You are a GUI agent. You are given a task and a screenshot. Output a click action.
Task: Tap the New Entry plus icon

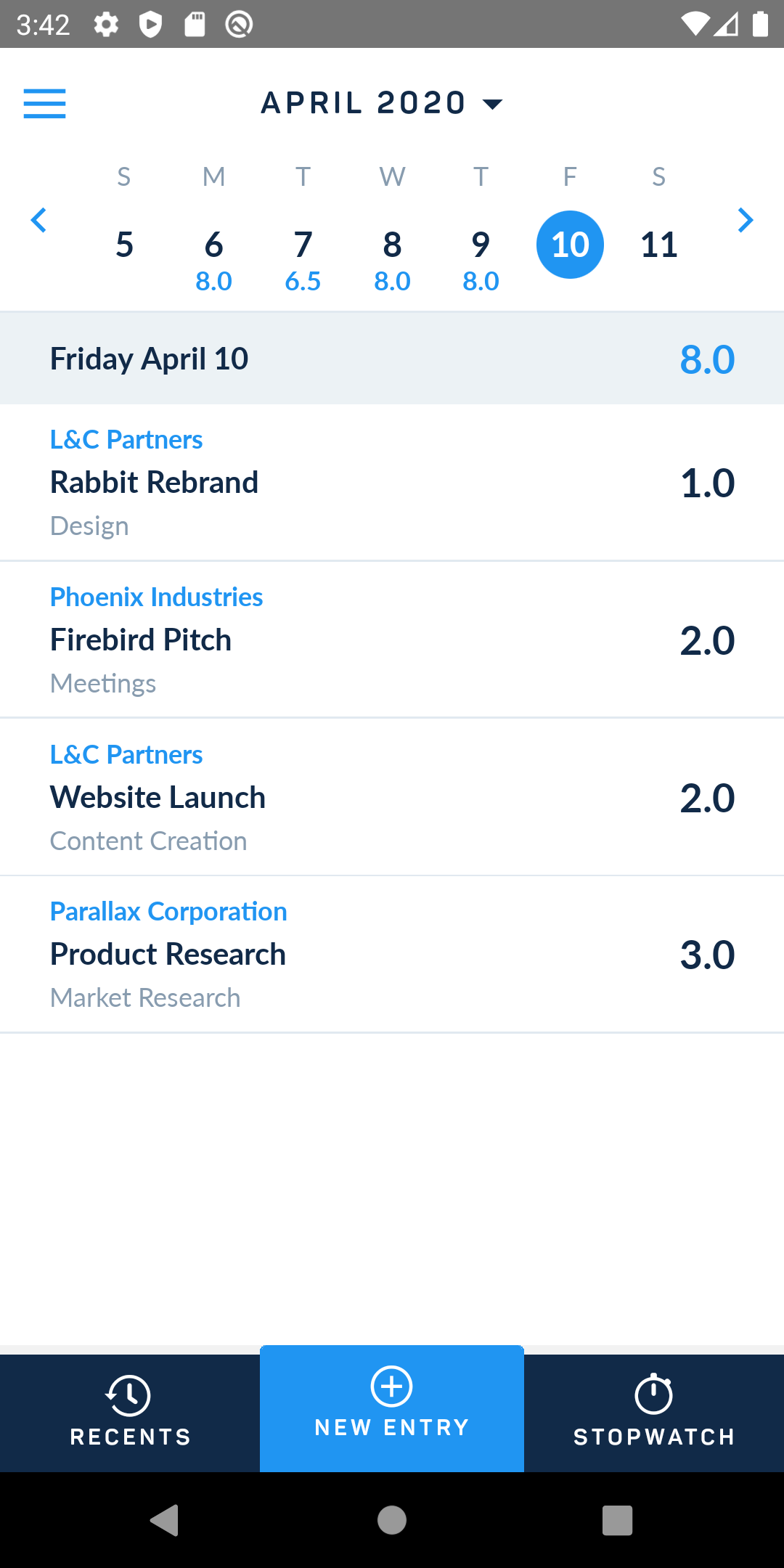pyautogui.click(x=392, y=1386)
